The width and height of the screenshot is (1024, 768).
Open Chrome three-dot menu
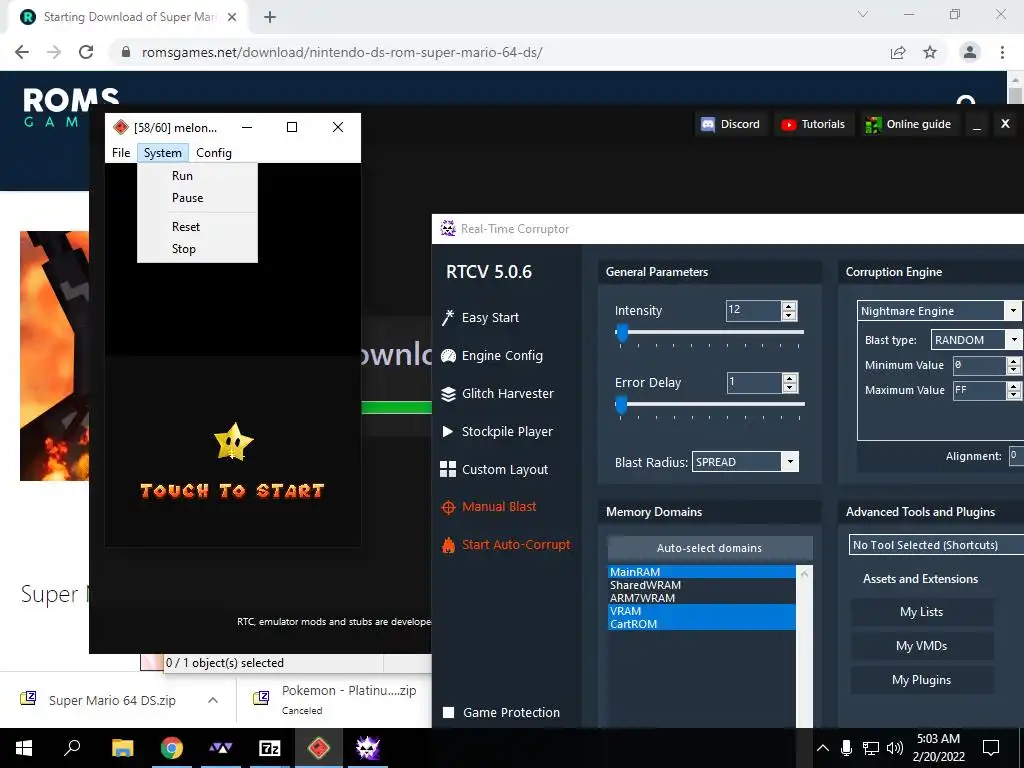(1002, 52)
